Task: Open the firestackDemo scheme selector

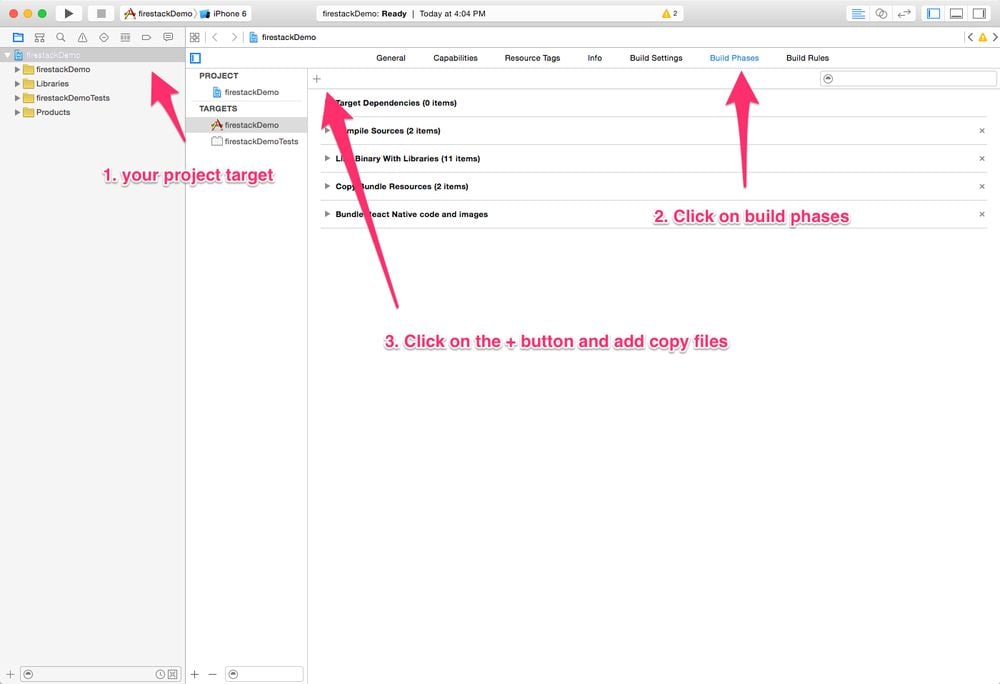Action: click(159, 13)
